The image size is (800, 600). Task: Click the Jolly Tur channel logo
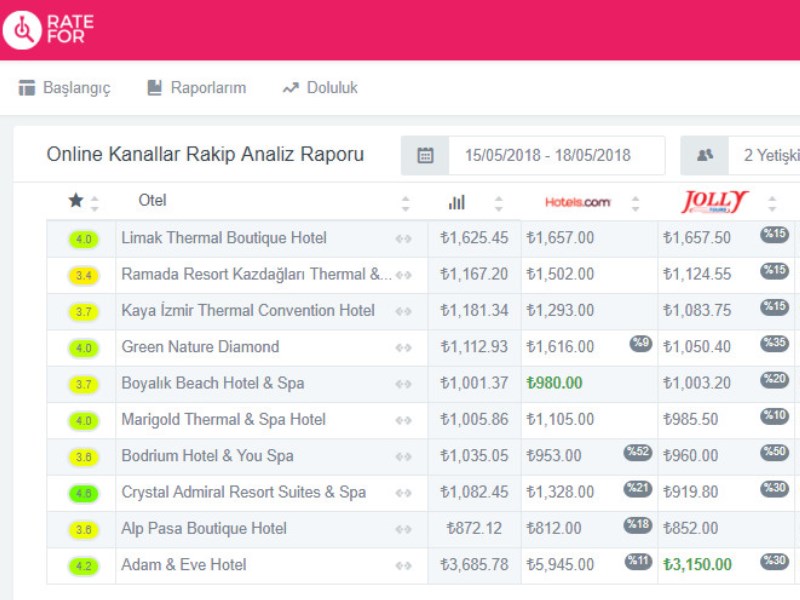click(x=714, y=202)
